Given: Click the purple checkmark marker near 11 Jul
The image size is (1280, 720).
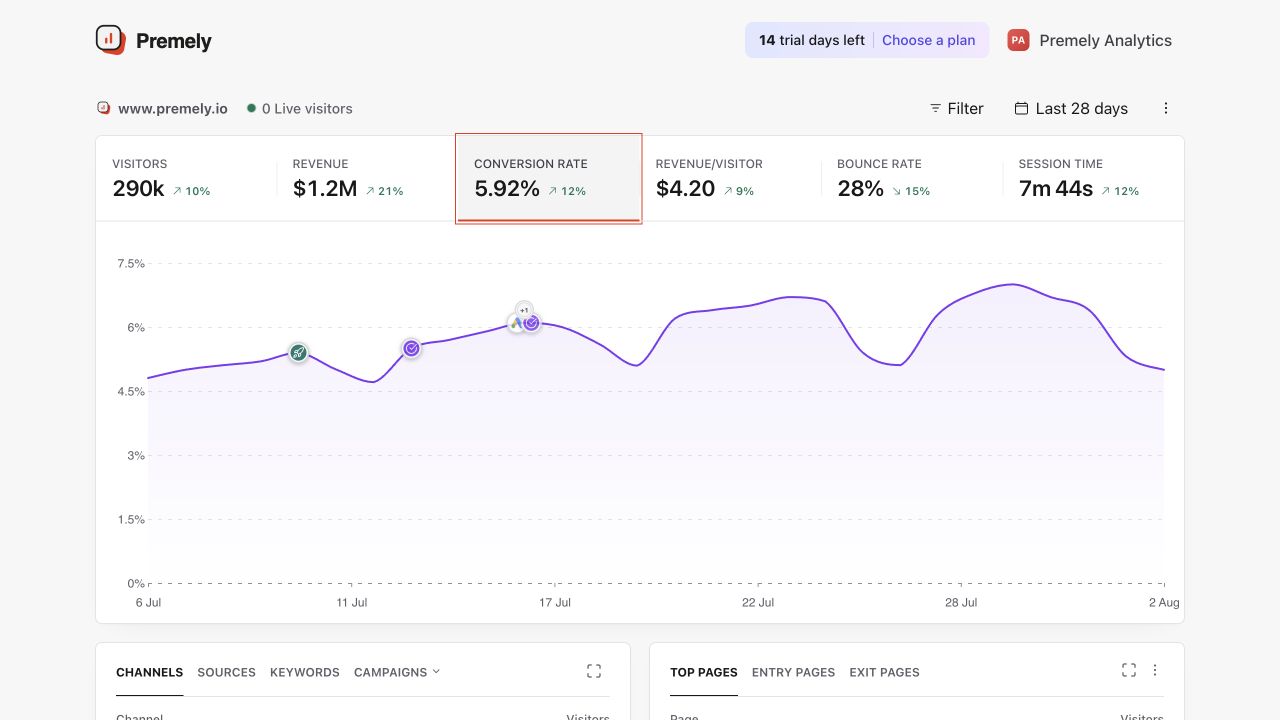Looking at the screenshot, I should 411,348.
